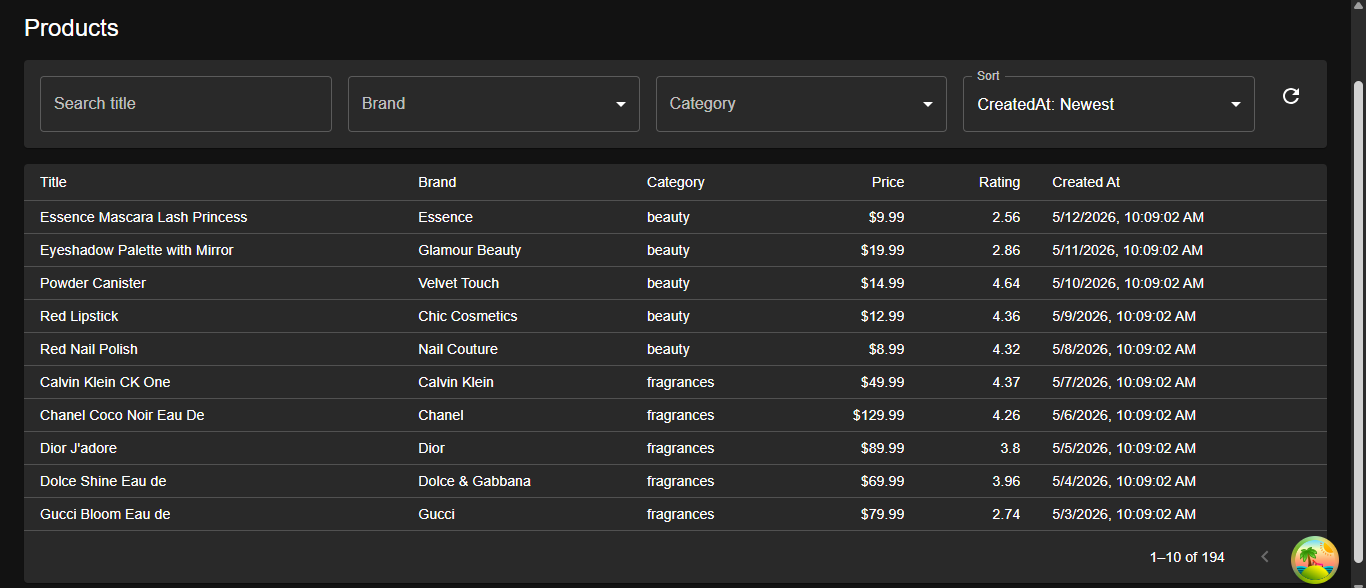Click the Velvet Touch brand cell
Viewport: 1366px width, 588px height.
(458, 283)
